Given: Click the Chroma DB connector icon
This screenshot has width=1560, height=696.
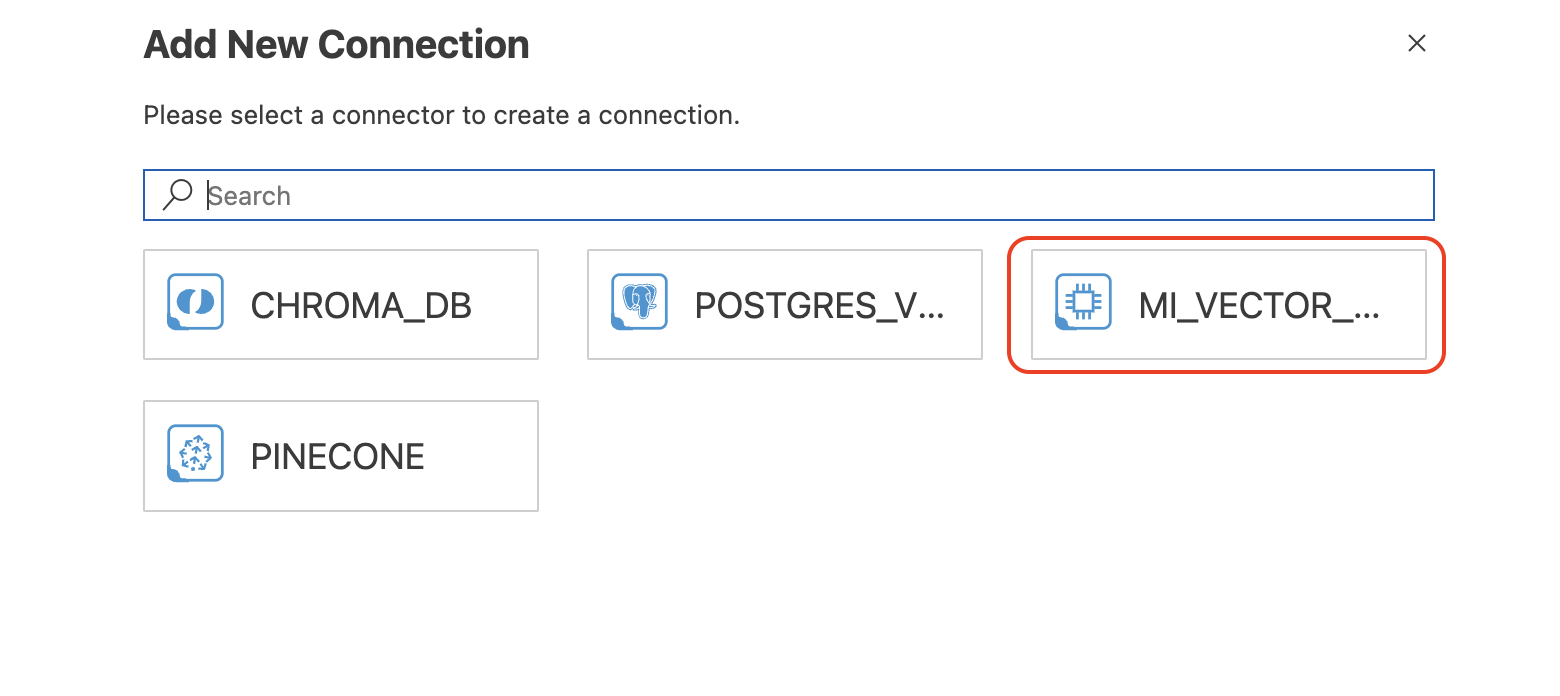Looking at the screenshot, I should 195,302.
